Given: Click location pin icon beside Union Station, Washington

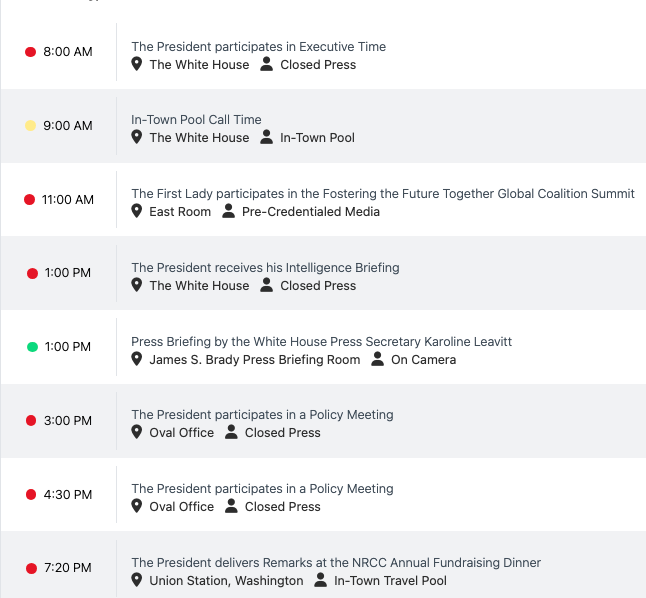Looking at the screenshot, I should (x=137, y=580).
